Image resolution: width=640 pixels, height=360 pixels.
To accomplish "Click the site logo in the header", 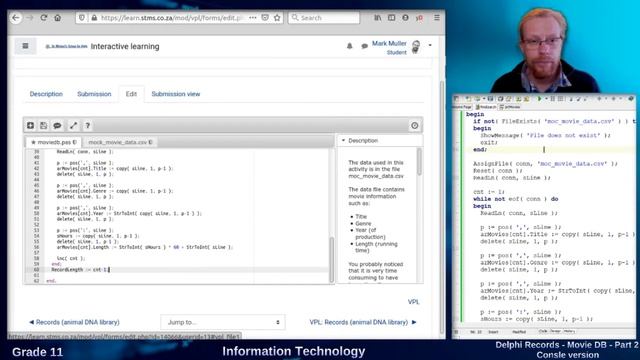I will click(x=66, y=47).
